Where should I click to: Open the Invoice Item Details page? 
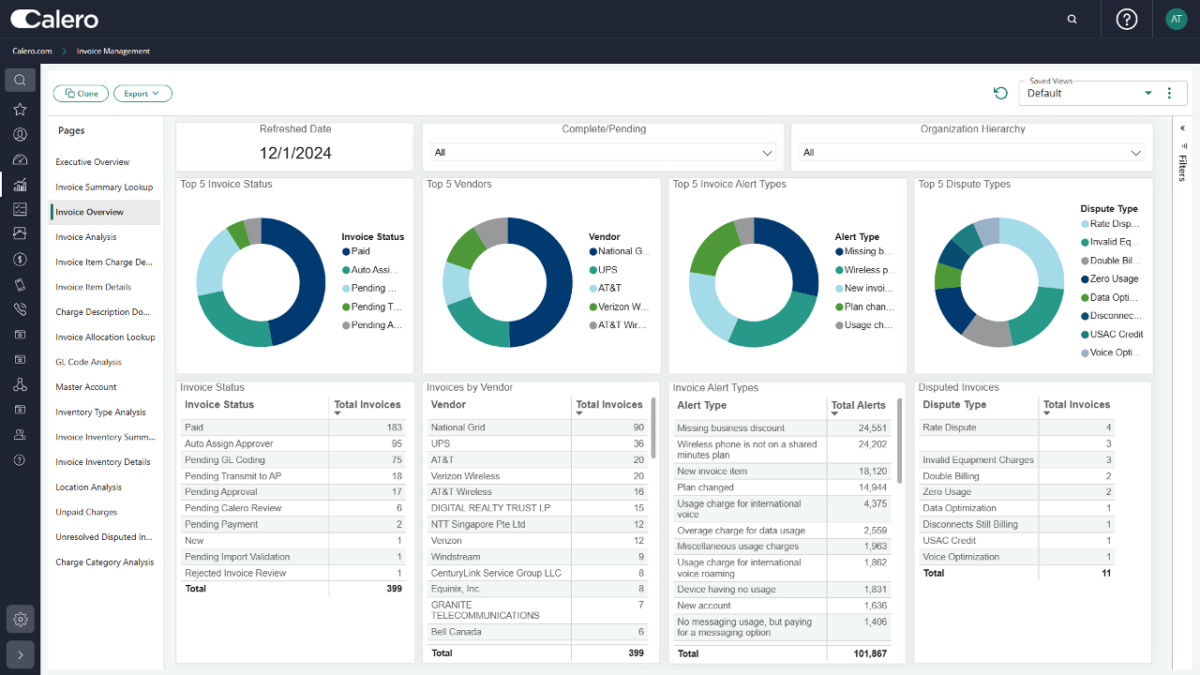pos(93,287)
